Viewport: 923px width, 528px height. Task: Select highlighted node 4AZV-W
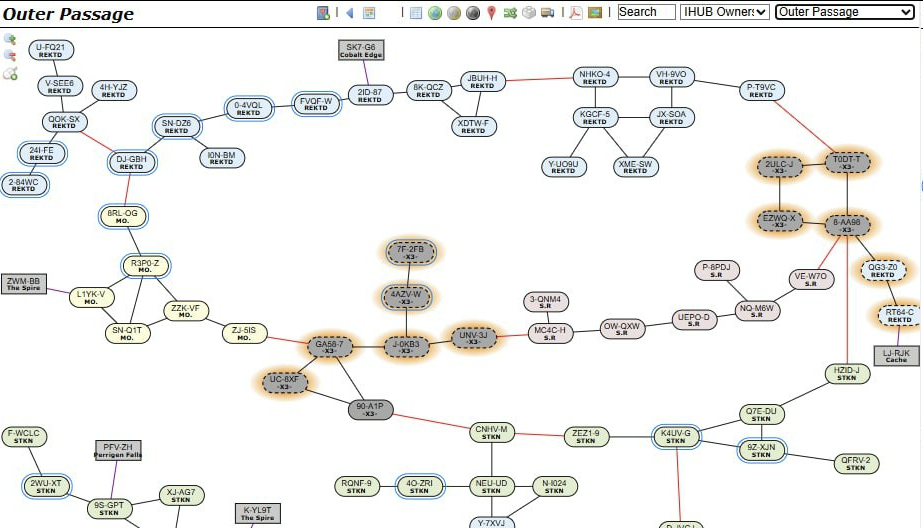coord(406,297)
